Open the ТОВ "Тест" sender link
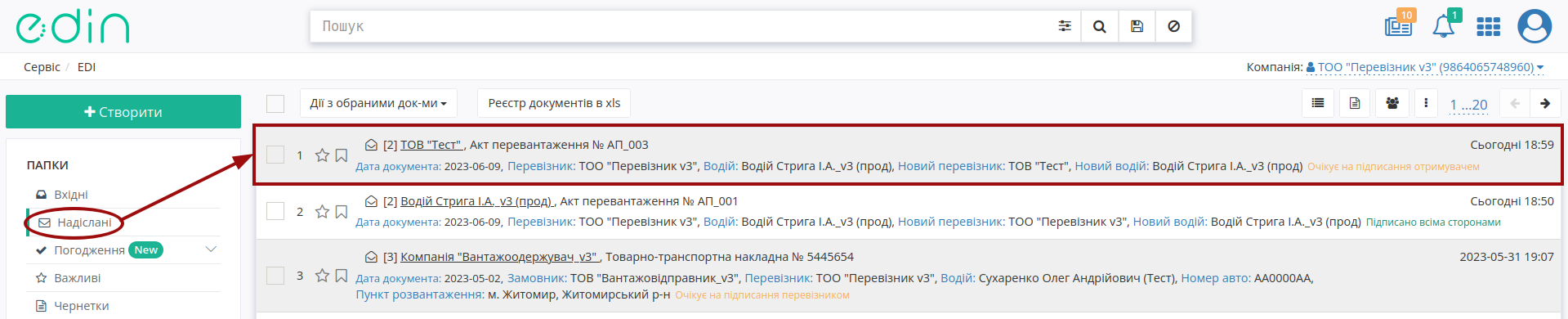The width and height of the screenshot is (1568, 319). 431,145
